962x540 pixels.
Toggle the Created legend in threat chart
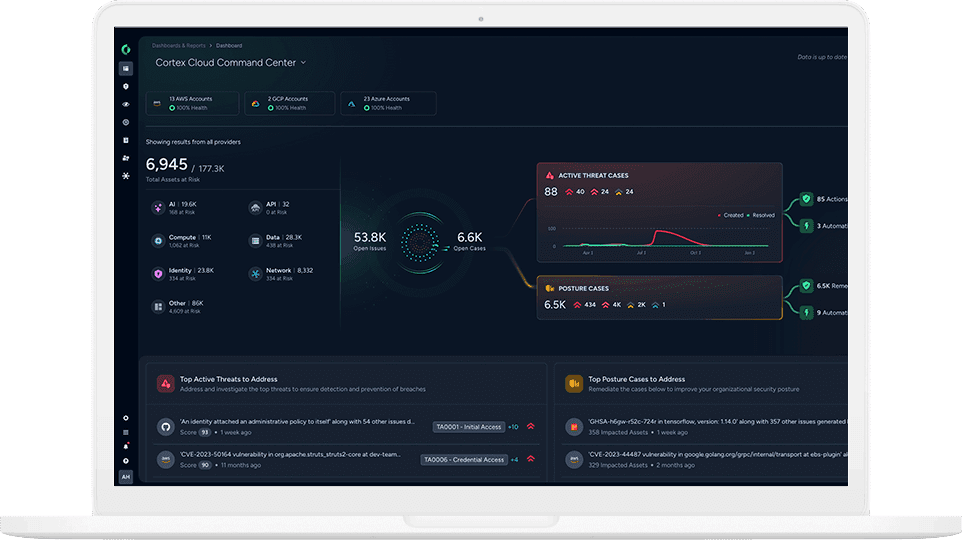731,215
